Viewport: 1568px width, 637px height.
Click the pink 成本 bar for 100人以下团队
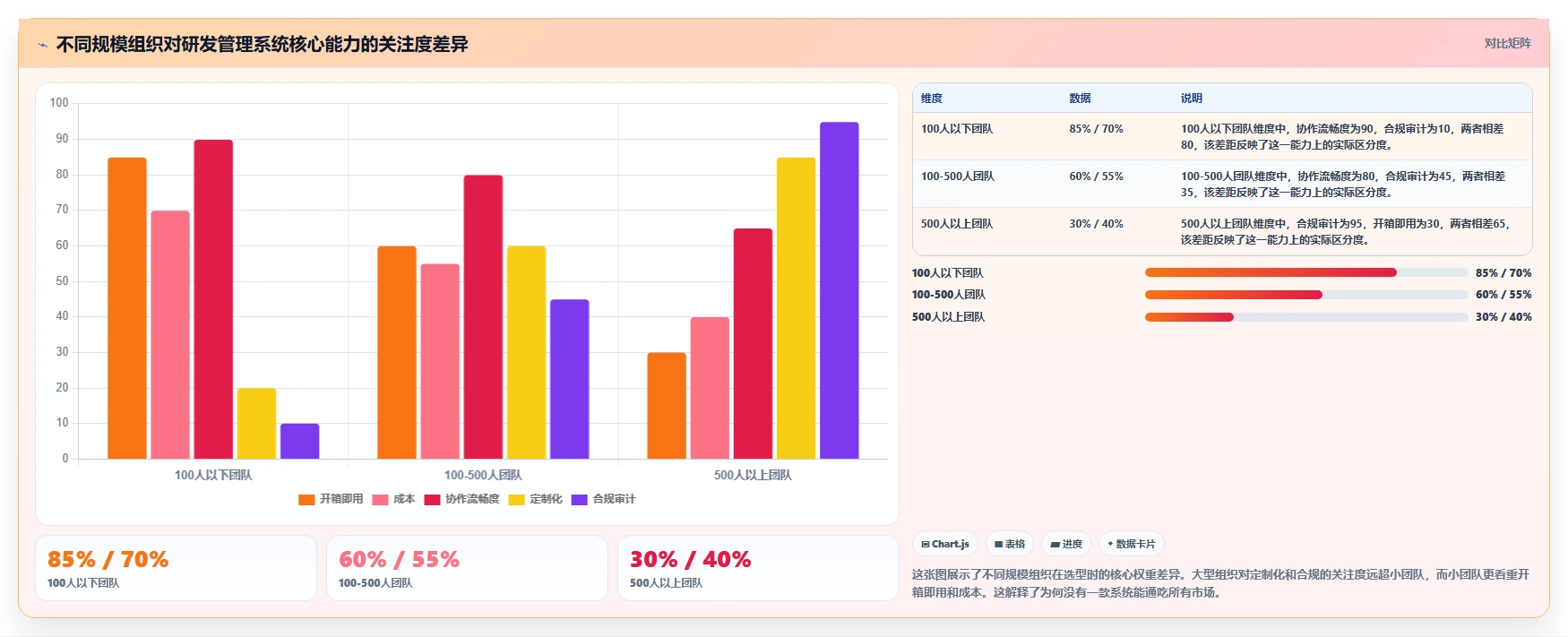(x=170, y=335)
